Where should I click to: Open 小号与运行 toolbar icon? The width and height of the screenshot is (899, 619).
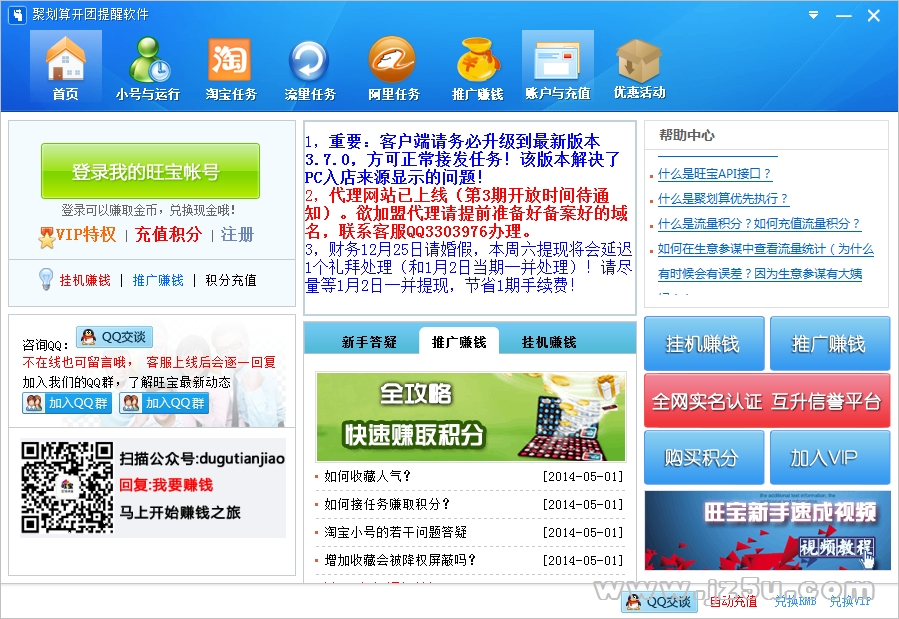[x=148, y=69]
